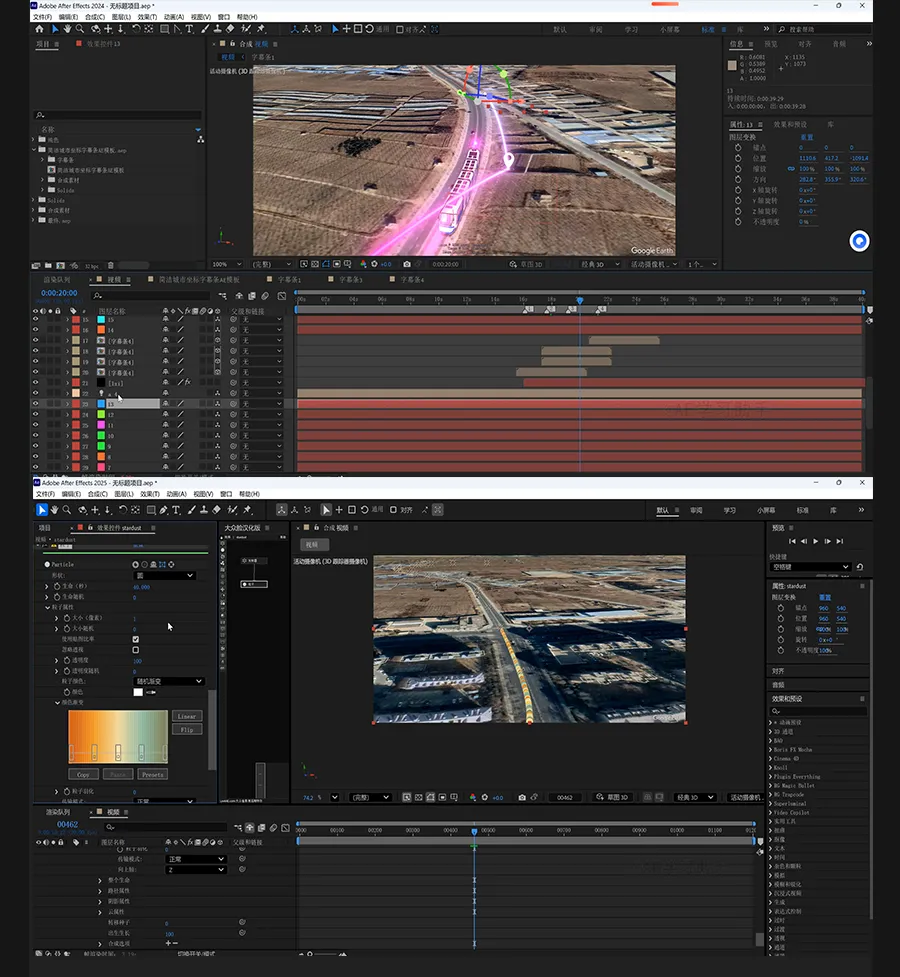This screenshot has height=977, width=900.
Task: Enable the 忽略透视 checkbox
Action: click(x=136, y=650)
